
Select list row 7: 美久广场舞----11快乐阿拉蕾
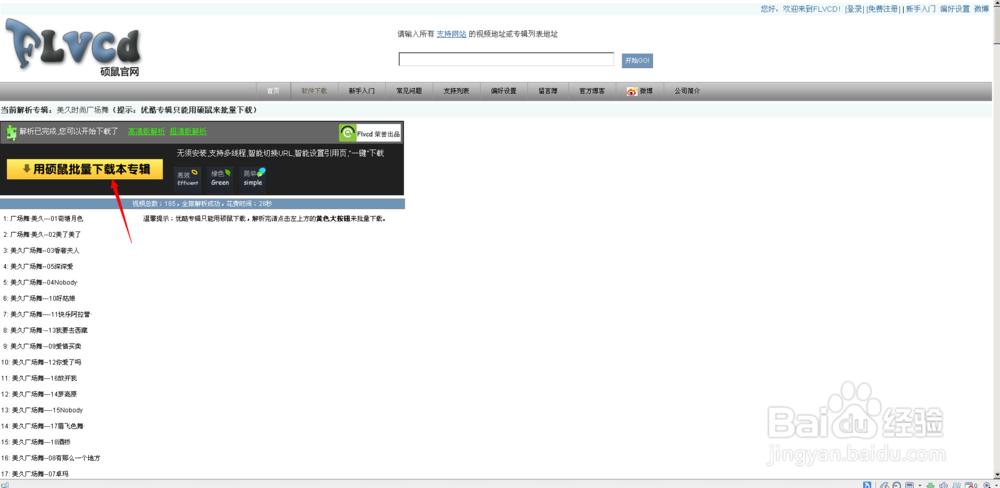[47, 314]
